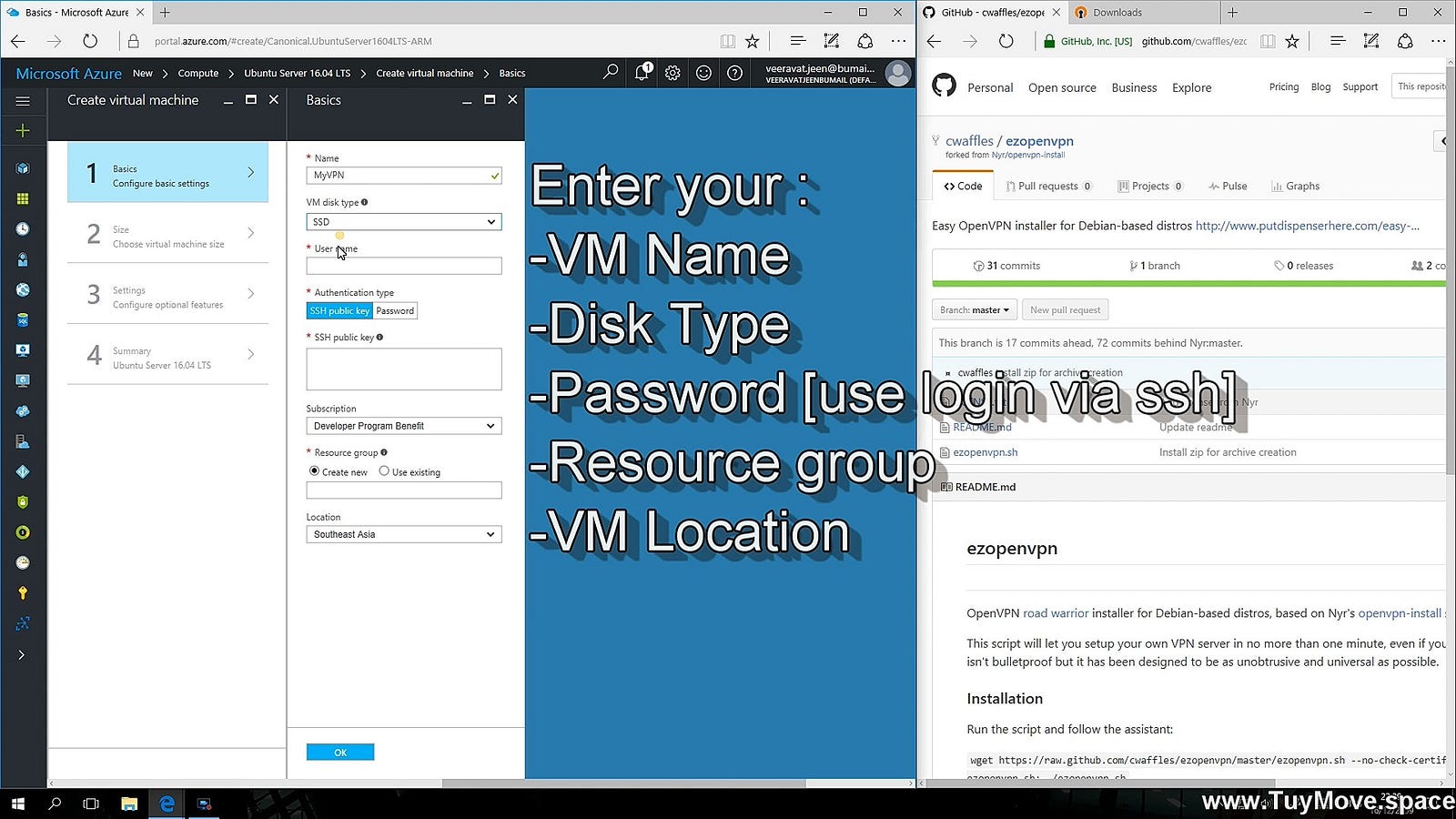Click Resource group info icon
Image resolution: width=1456 pixels, height=819 pixels.
pyautogui.click(x=384, y=452)
